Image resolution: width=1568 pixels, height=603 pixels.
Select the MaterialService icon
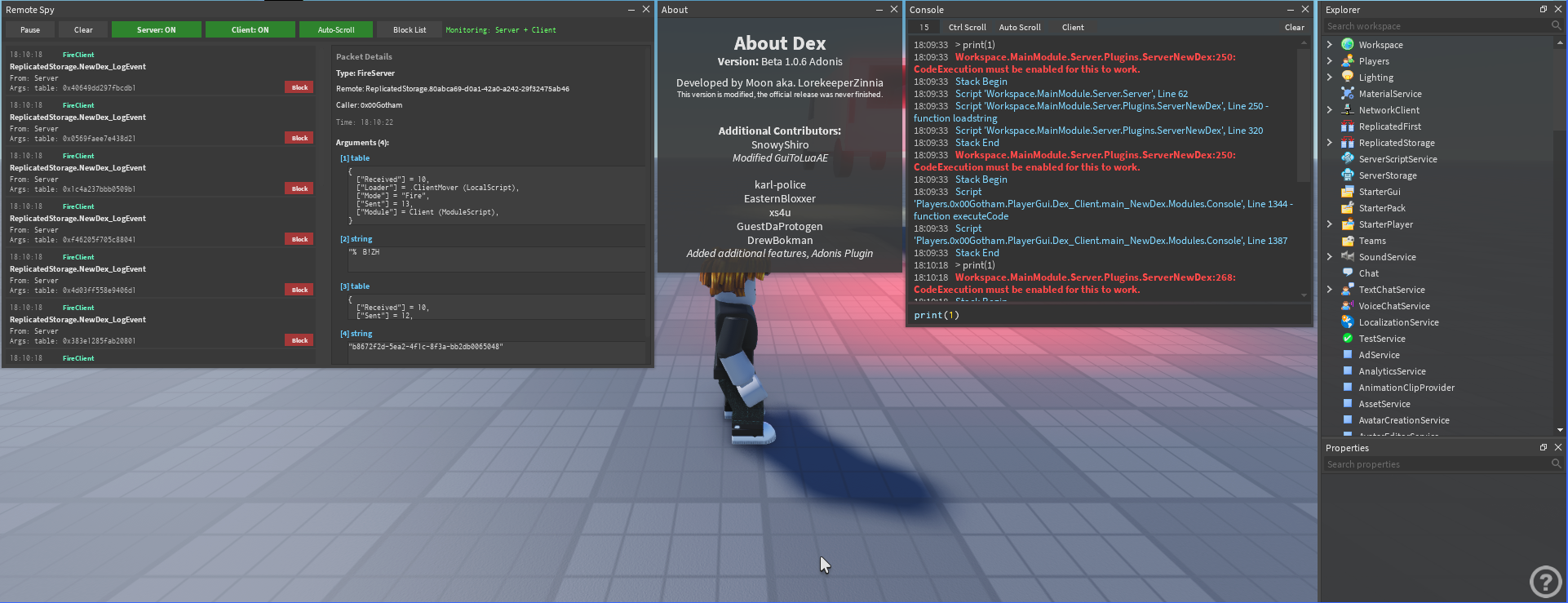1348,94
